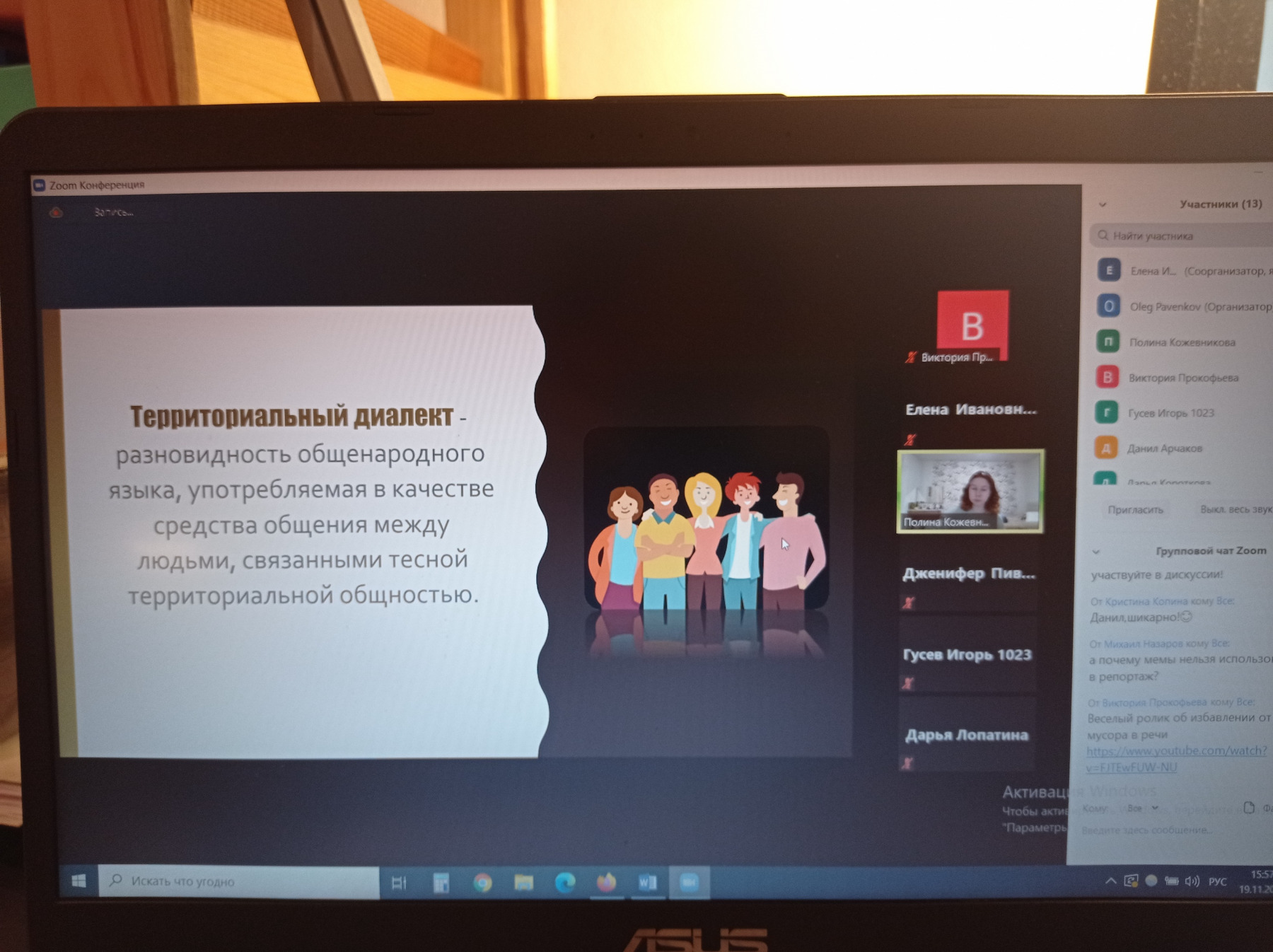Click the Искать что угодно taskbar search box
The image size is (1273, 952).
pos(238,881)
